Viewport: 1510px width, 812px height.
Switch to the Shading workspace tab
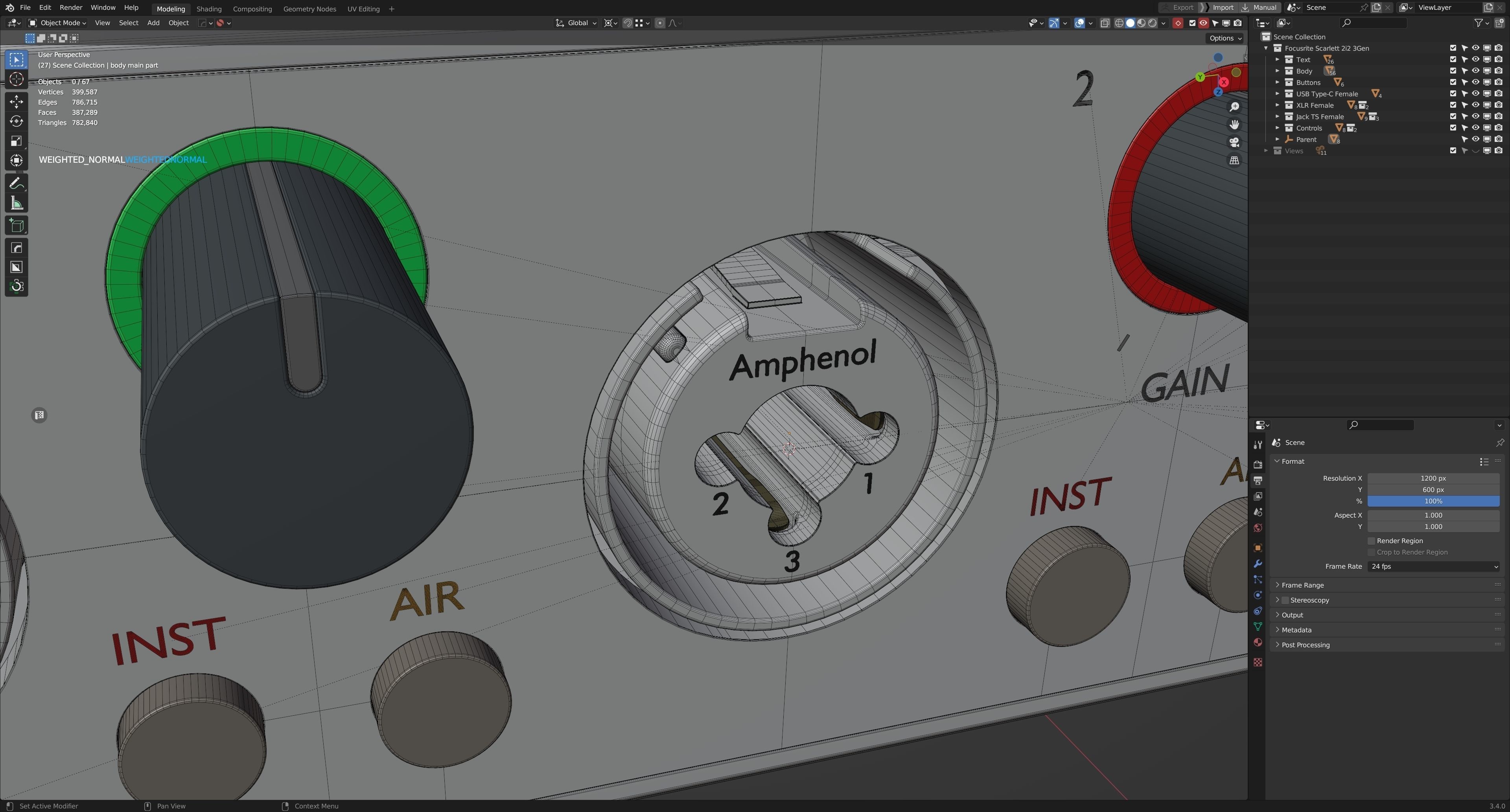point(209,9)
